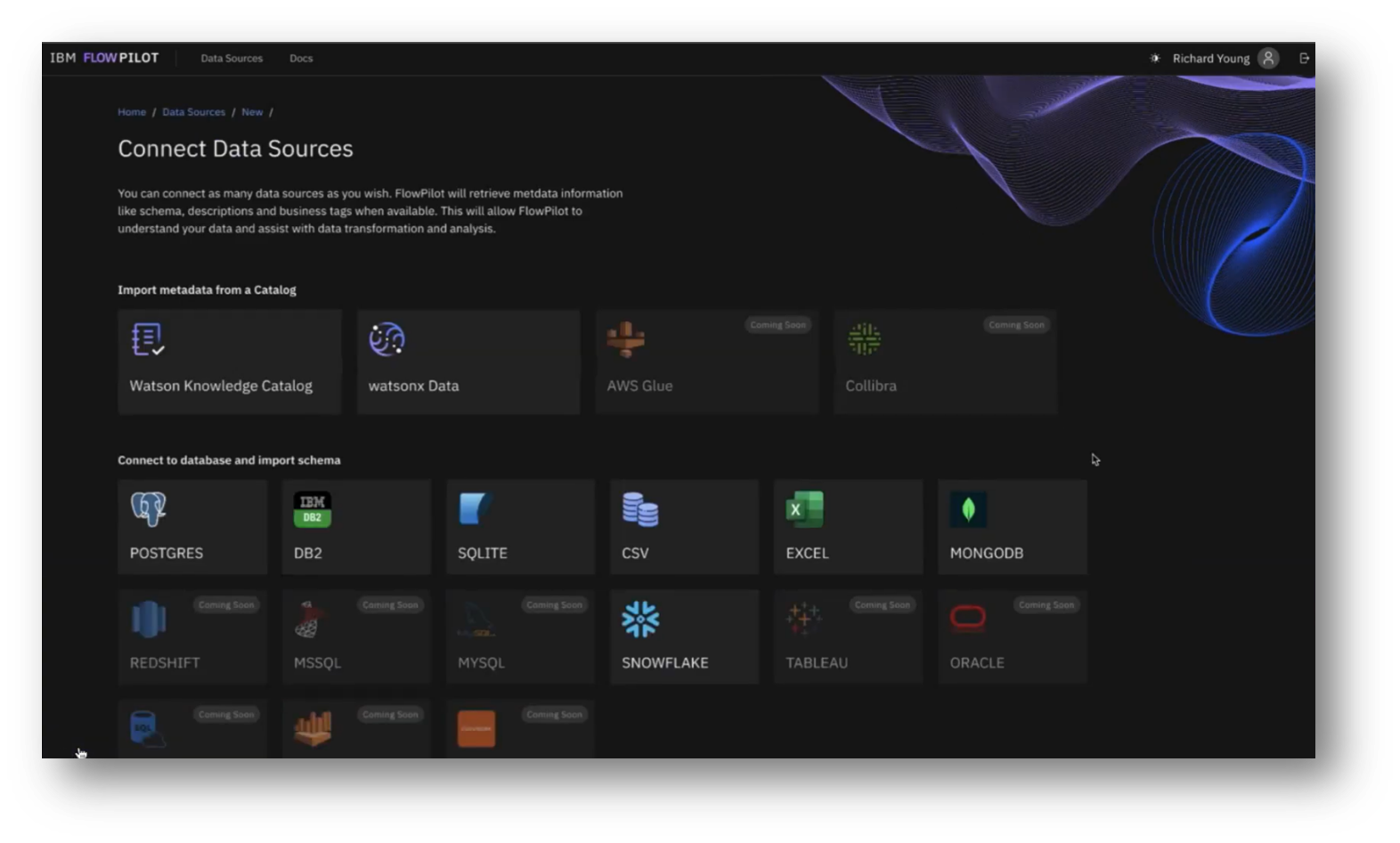Click Coming Soon badge on MySQL

[554, 605]
